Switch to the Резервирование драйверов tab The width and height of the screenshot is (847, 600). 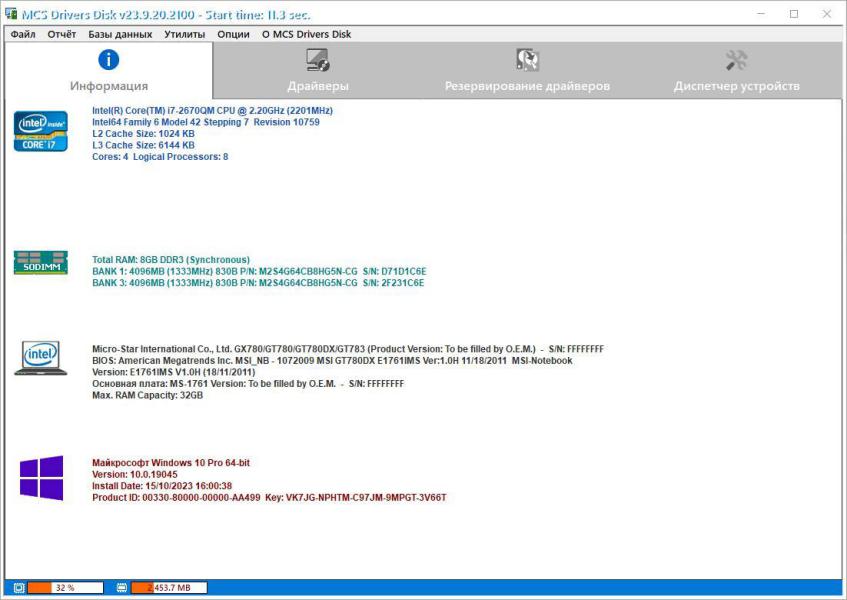click(x=527, y=71)
